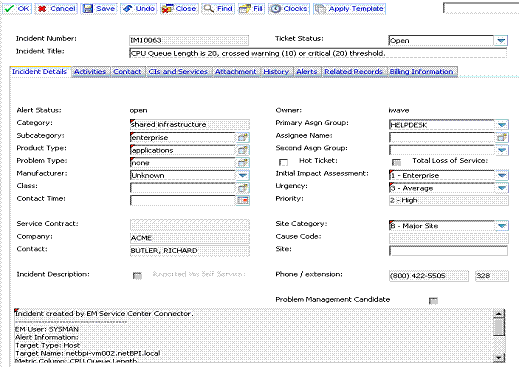Open the Problem Type lookup icon

pos(243,163)
